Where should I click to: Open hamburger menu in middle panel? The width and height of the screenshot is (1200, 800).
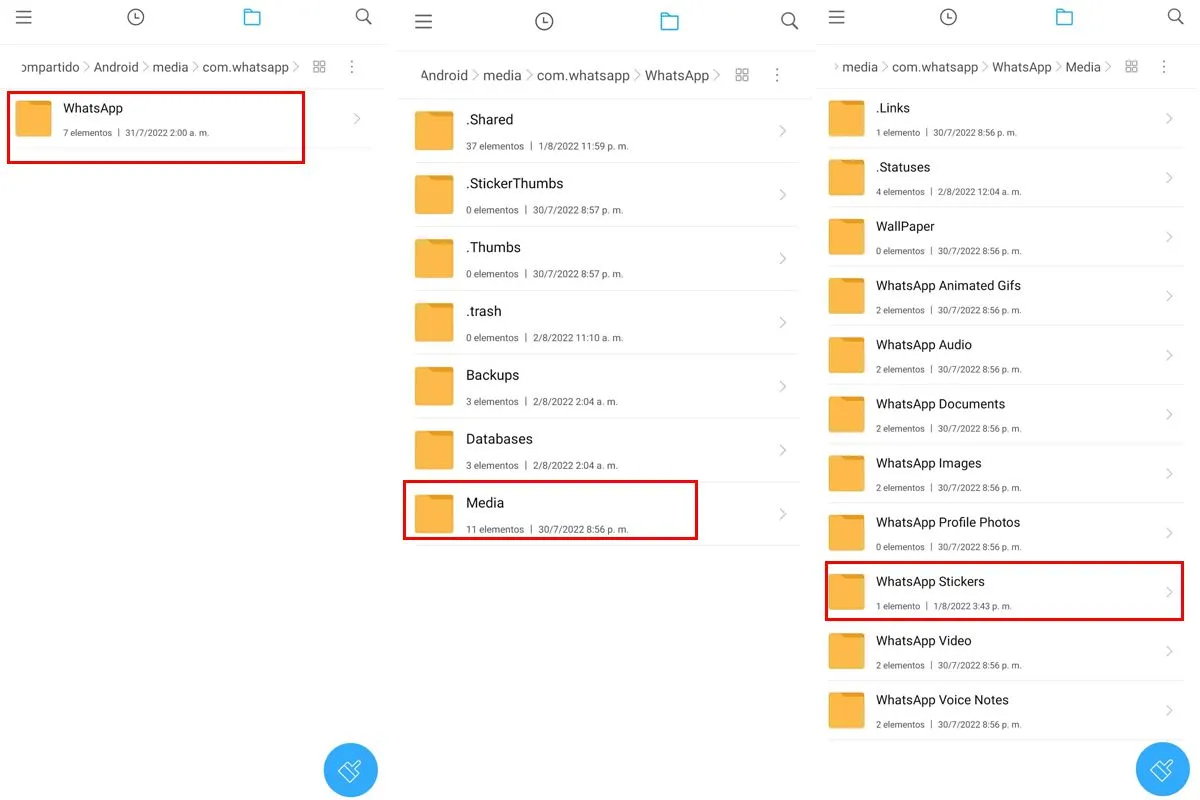(x=424, y=21)
